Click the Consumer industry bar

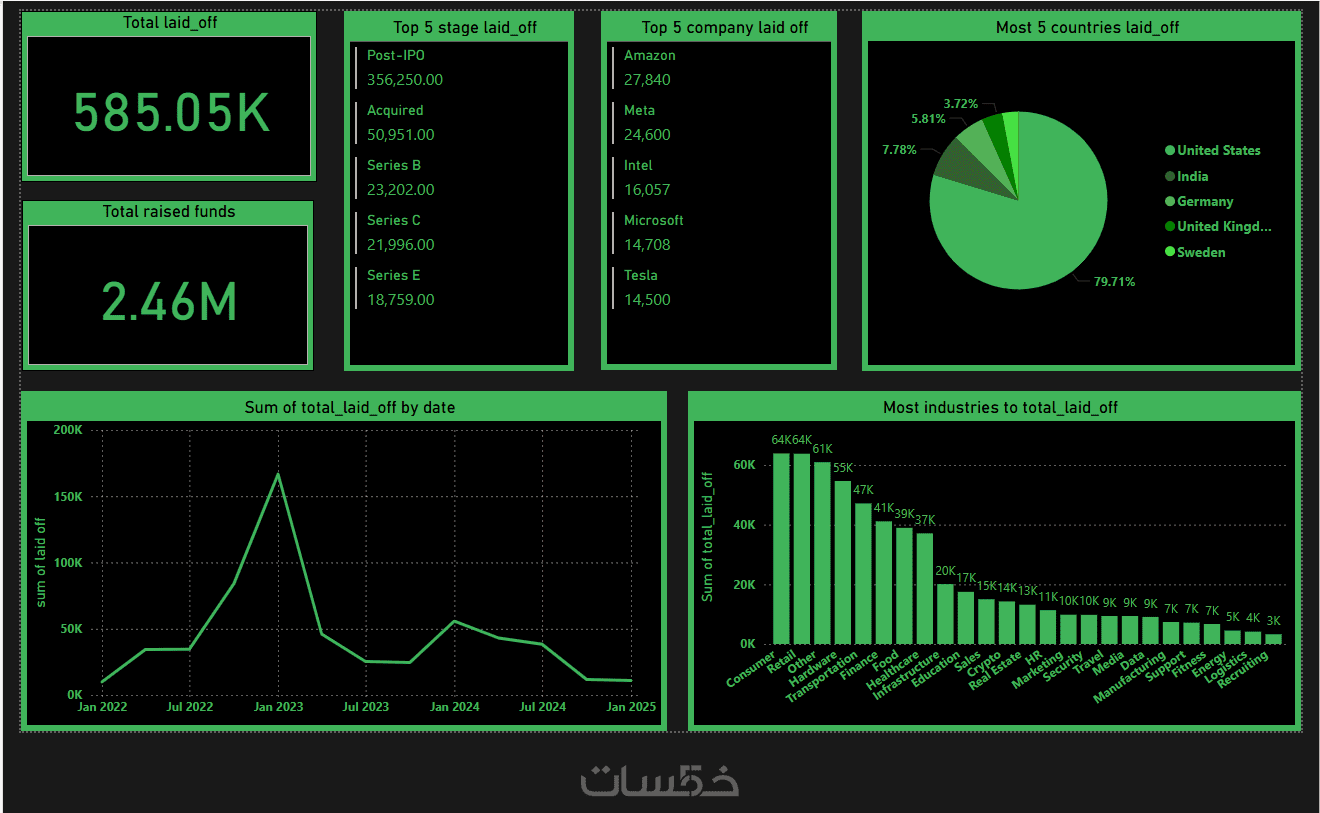[782, 549]
